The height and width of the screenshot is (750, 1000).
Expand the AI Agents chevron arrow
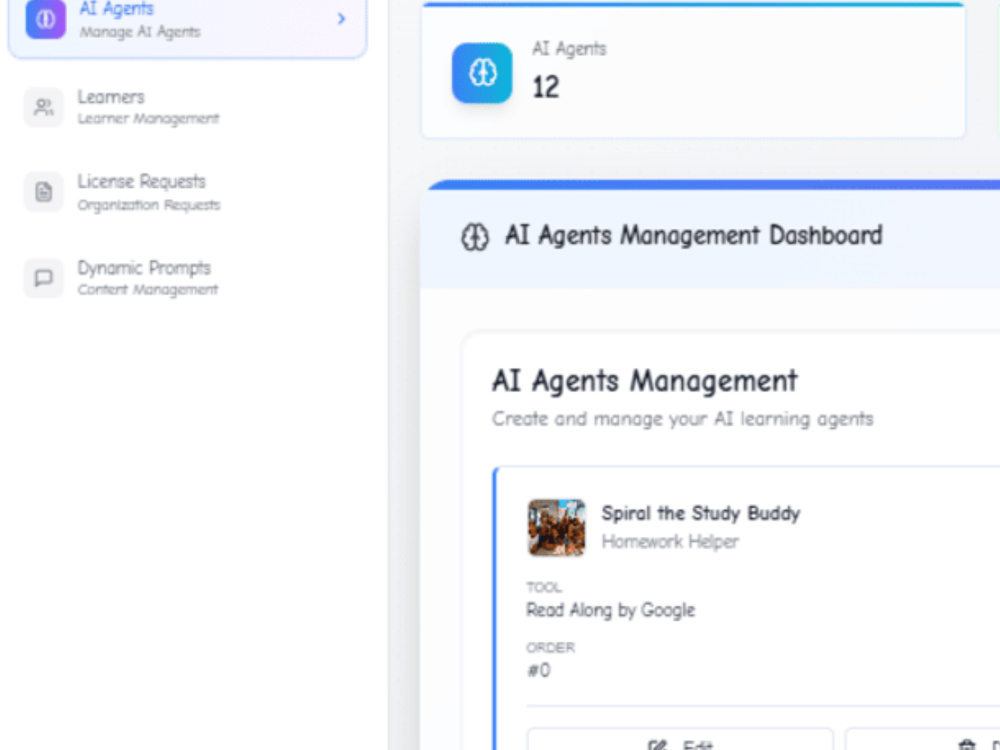[341, 19]
